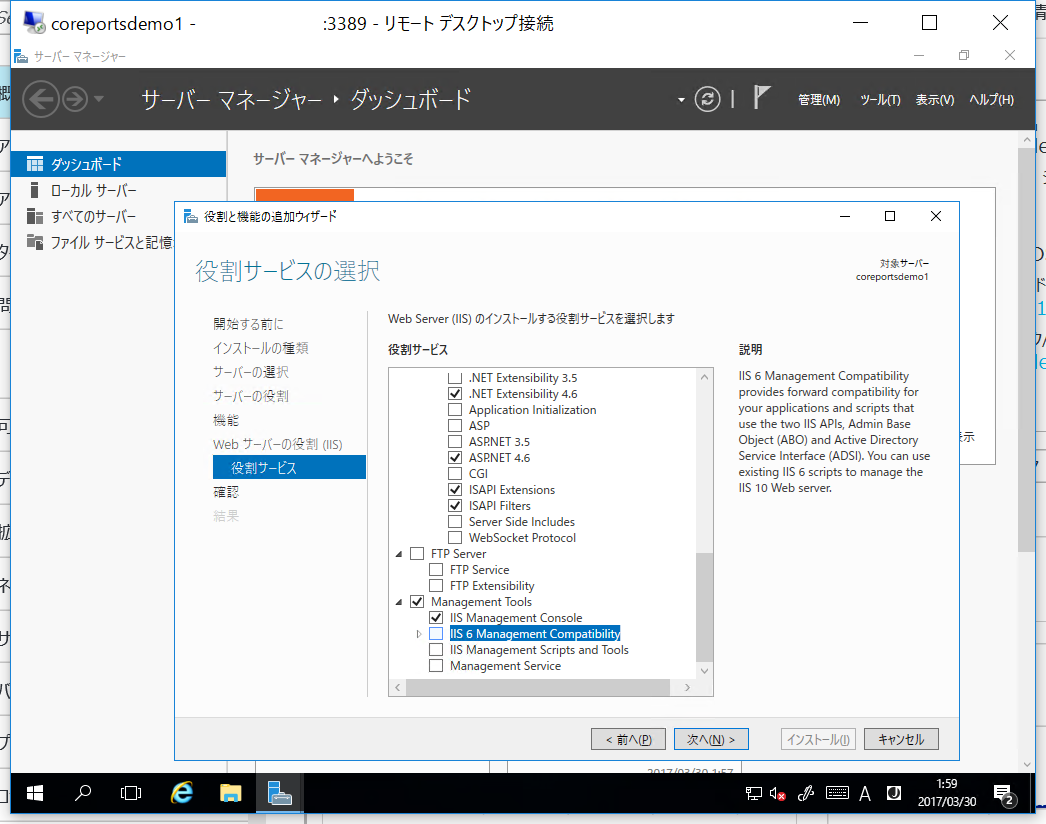The width and height of the screenshot is (1046, 824).
Task: Go to wizard step 機能
Action: coord(226,420)
